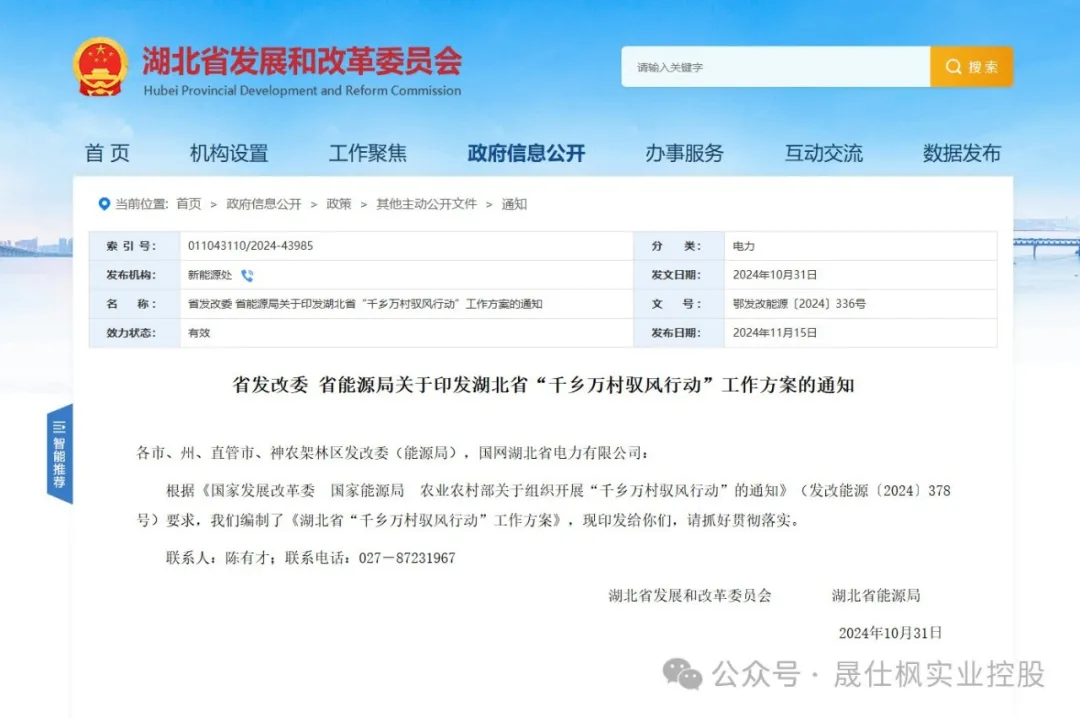Viewport: 1080px width, 718px height.
Task: Follow the 政策 breadcrumb link
Action: [x=338, y=204]
